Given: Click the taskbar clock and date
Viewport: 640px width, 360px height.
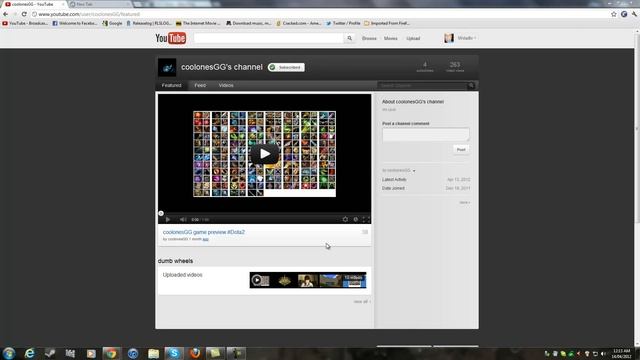Looking at the screenshot, I should coord(621,353).
